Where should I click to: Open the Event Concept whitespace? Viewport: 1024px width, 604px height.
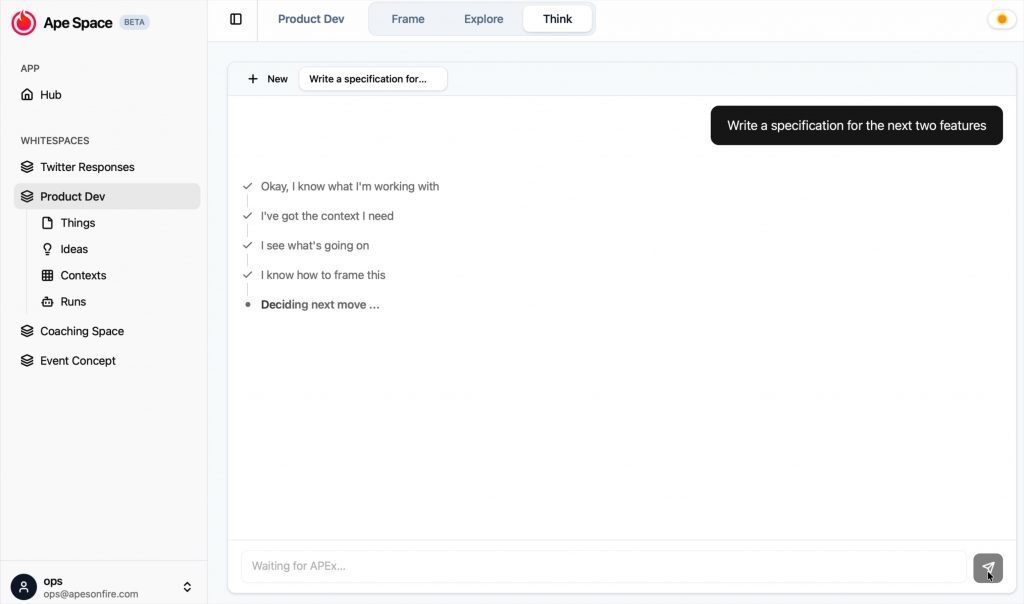(x=77, y=361)
